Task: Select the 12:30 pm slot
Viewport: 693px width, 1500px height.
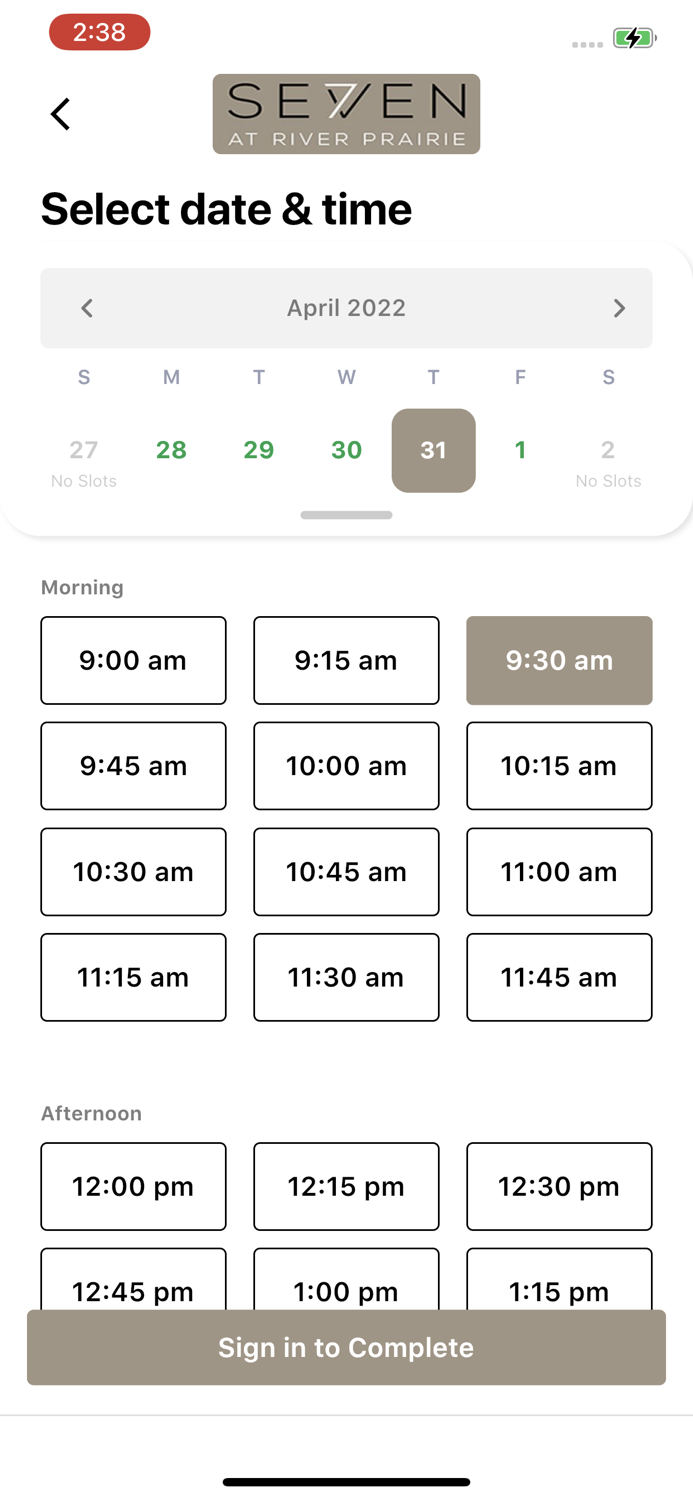Action: tap(559, 1187)
